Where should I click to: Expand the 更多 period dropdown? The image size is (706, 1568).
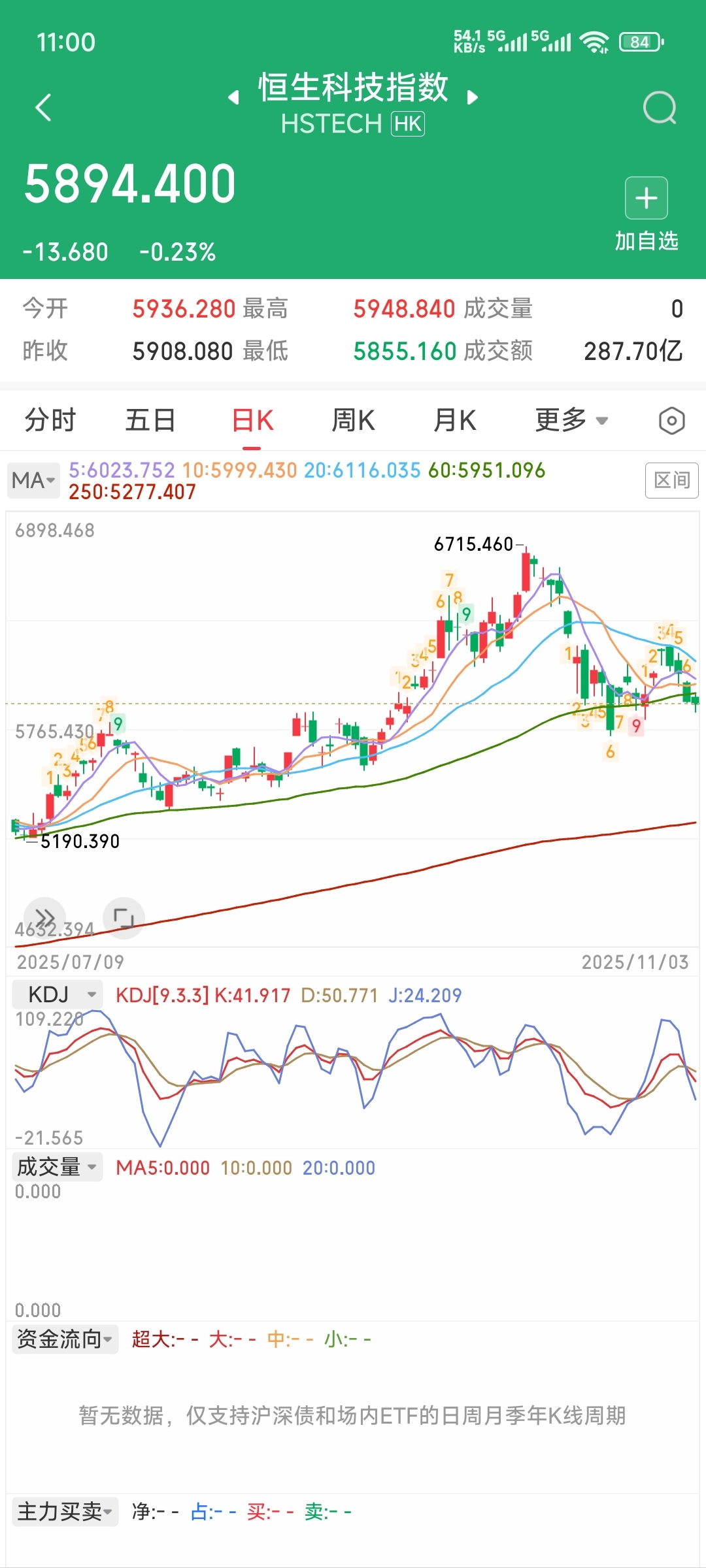571,420
